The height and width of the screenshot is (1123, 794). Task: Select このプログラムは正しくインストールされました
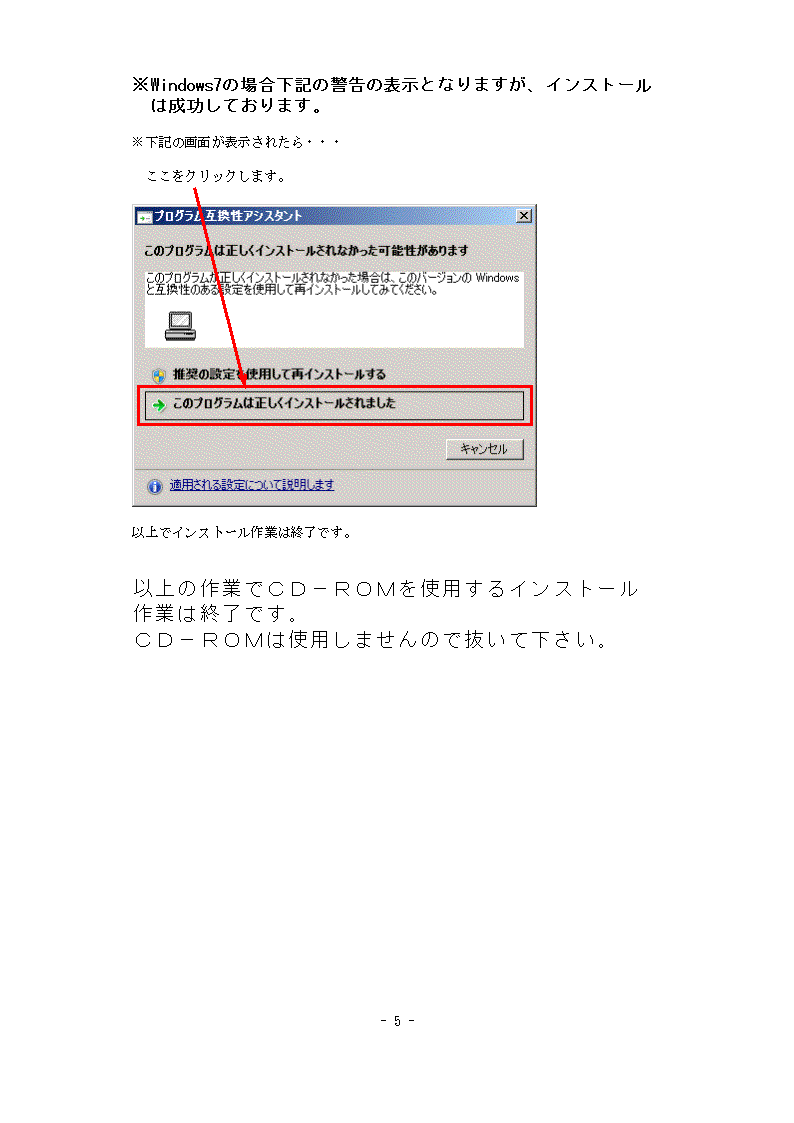click(x=334, y=405)
